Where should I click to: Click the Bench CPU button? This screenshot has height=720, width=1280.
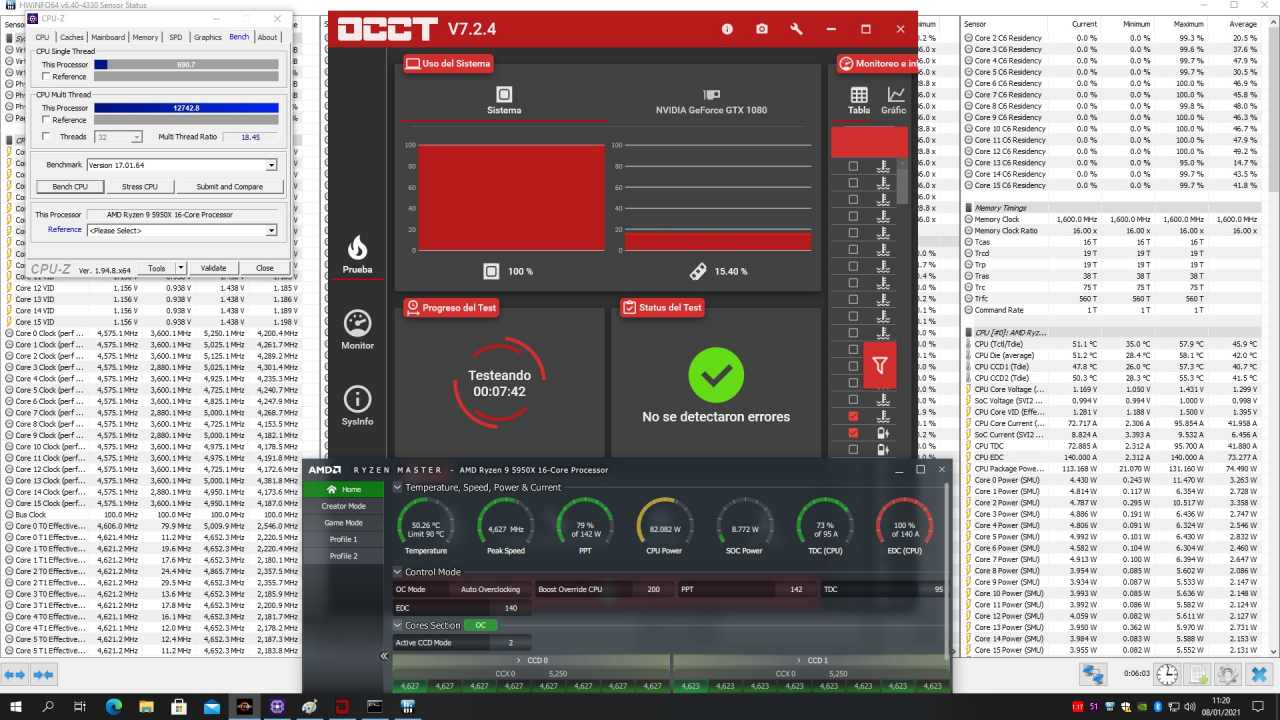[70, 186]
